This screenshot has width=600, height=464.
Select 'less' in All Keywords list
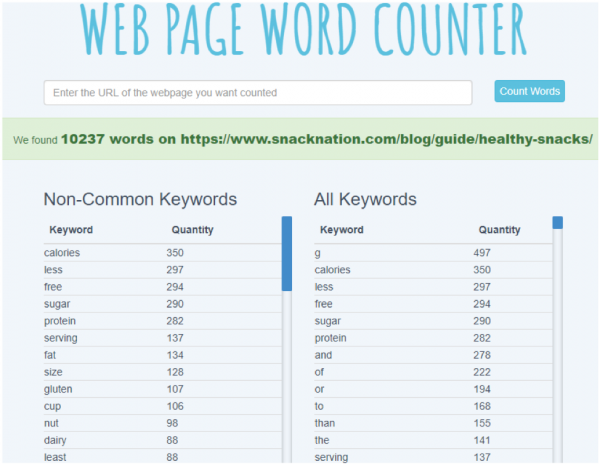pos(324,287)
